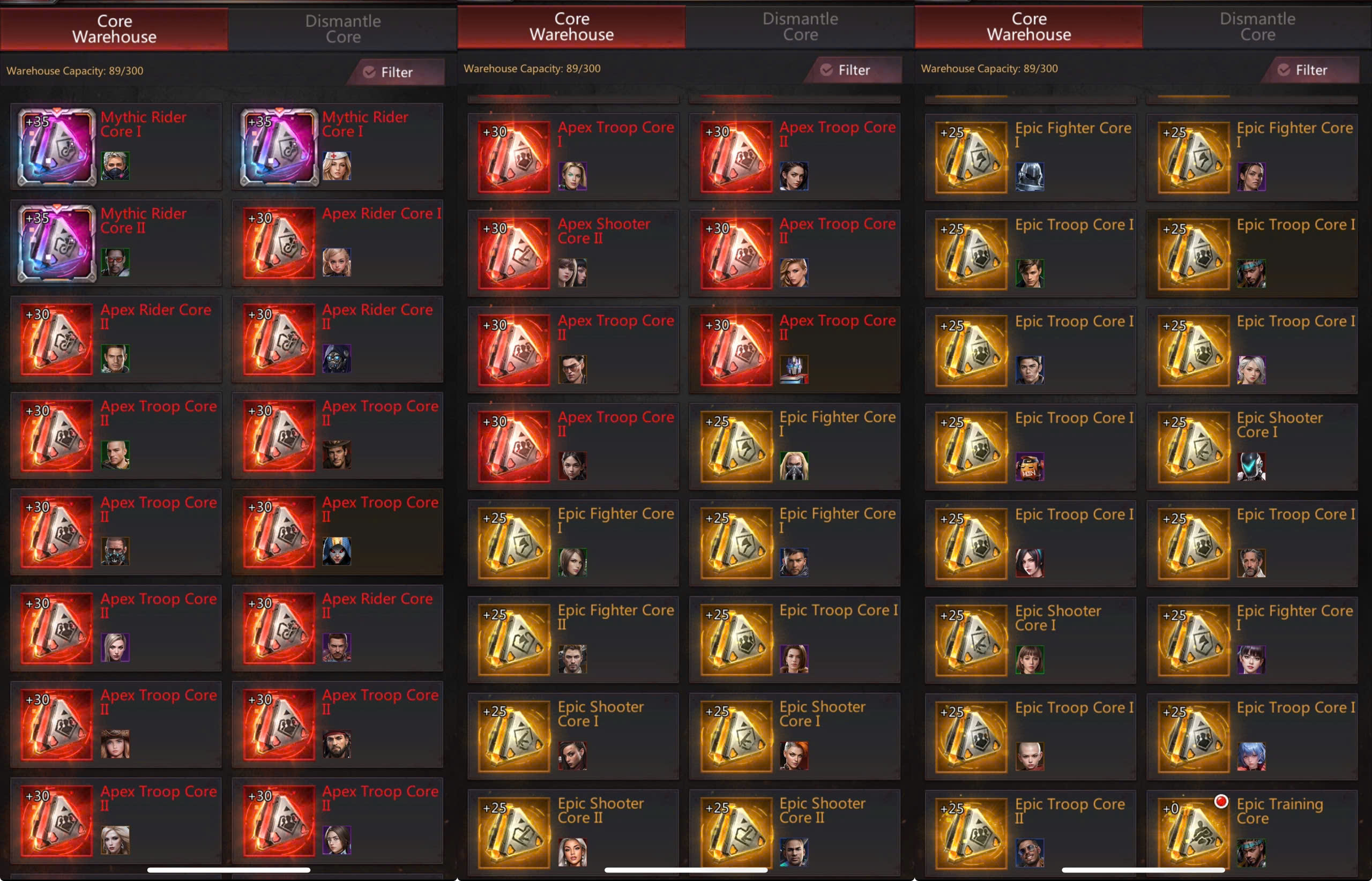Select the Core Warehouse tab in middle panel
This screenshot has height=881, width=1372.
tap(571, 26)
